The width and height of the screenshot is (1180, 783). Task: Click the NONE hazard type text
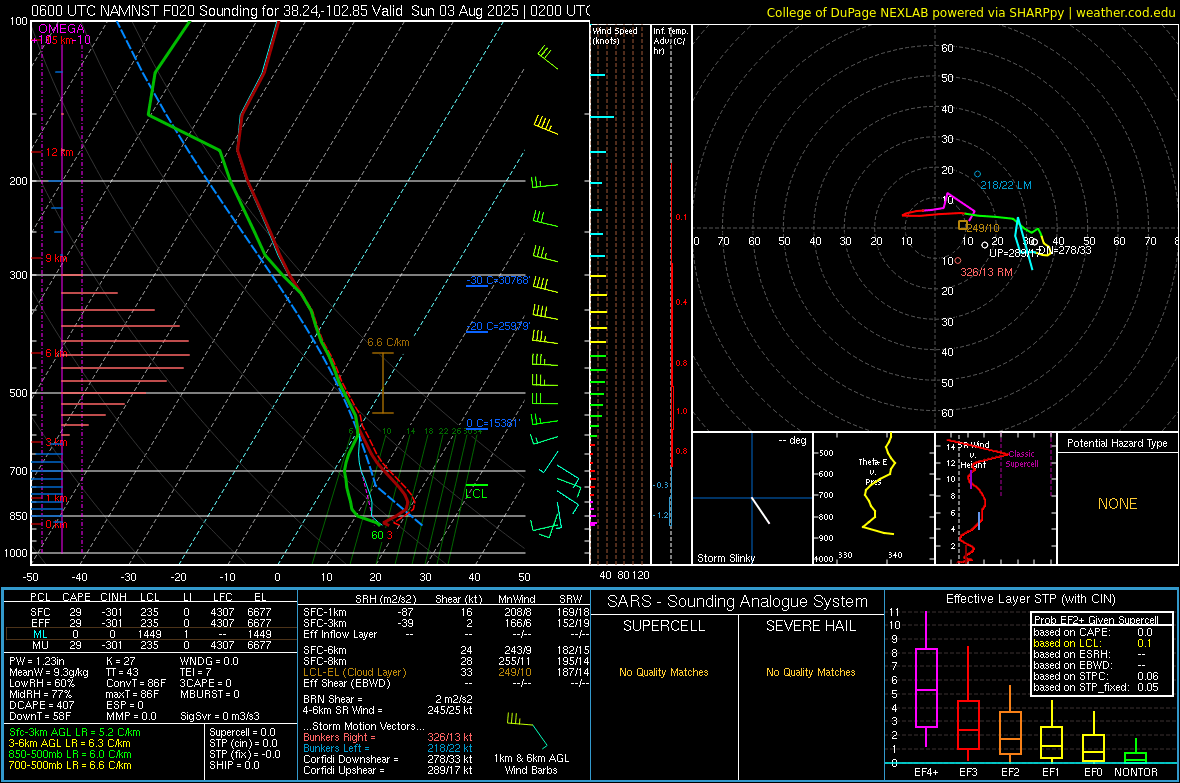(1117, 504)
